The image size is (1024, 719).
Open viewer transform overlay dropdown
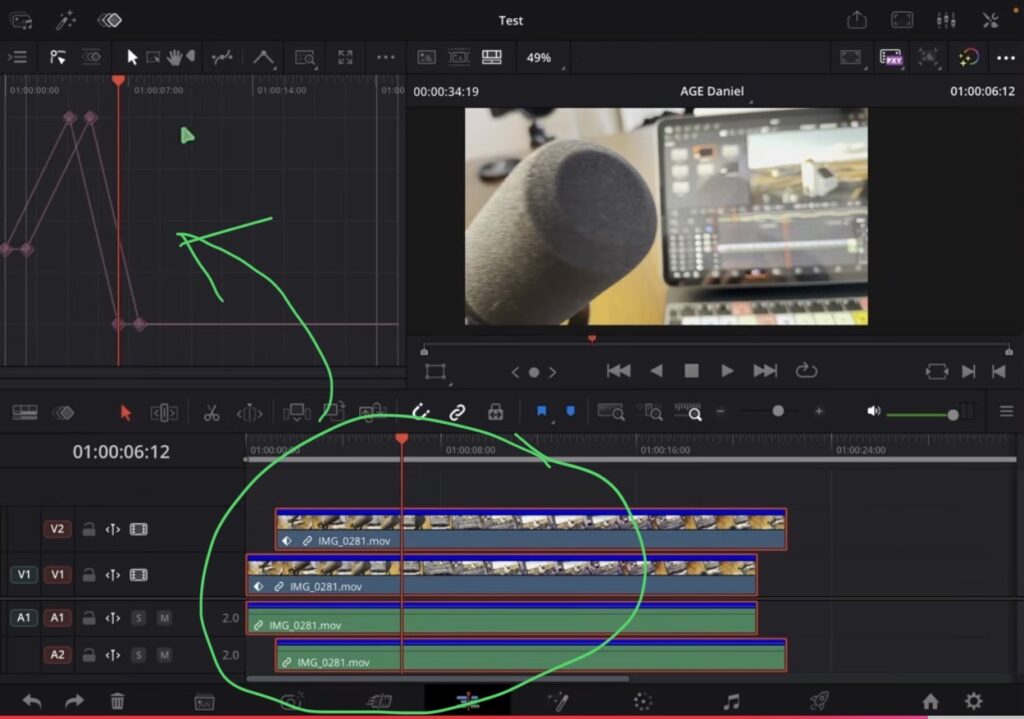pyautogui.click(x=436, y=372)
